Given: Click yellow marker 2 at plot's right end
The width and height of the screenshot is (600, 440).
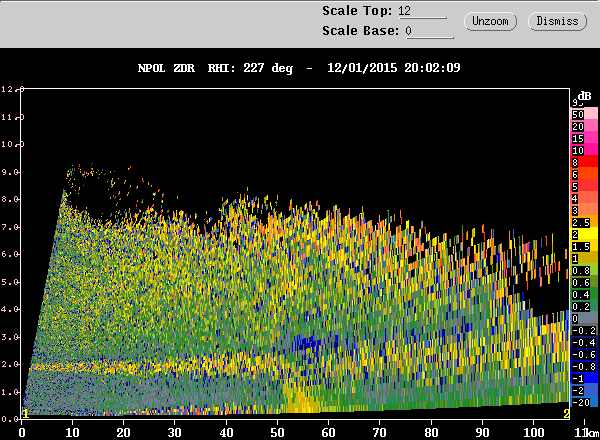Looking at the screenshot, I should pyautogui.click(x=566, y=414).
